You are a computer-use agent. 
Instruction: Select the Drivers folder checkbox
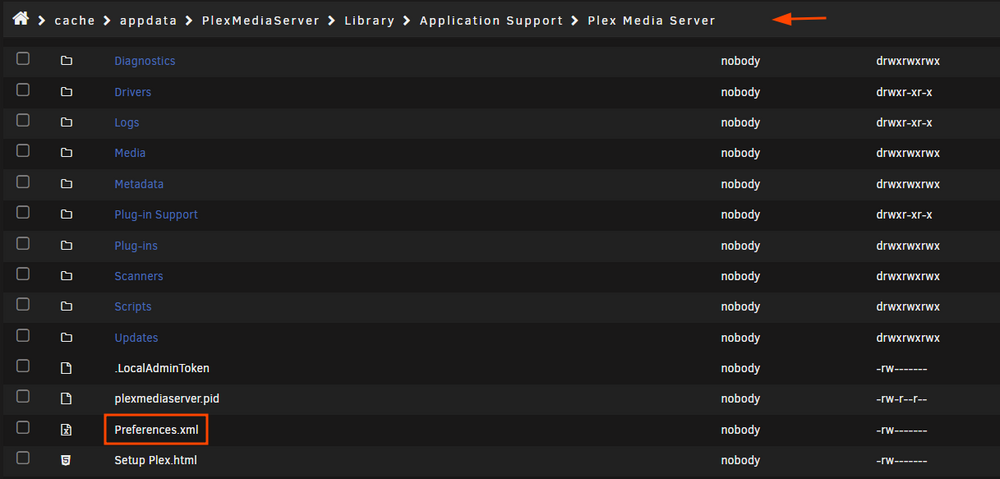click(23, 89)
